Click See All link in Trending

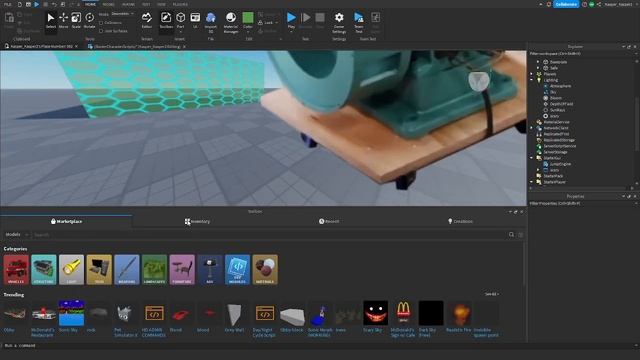491,294
